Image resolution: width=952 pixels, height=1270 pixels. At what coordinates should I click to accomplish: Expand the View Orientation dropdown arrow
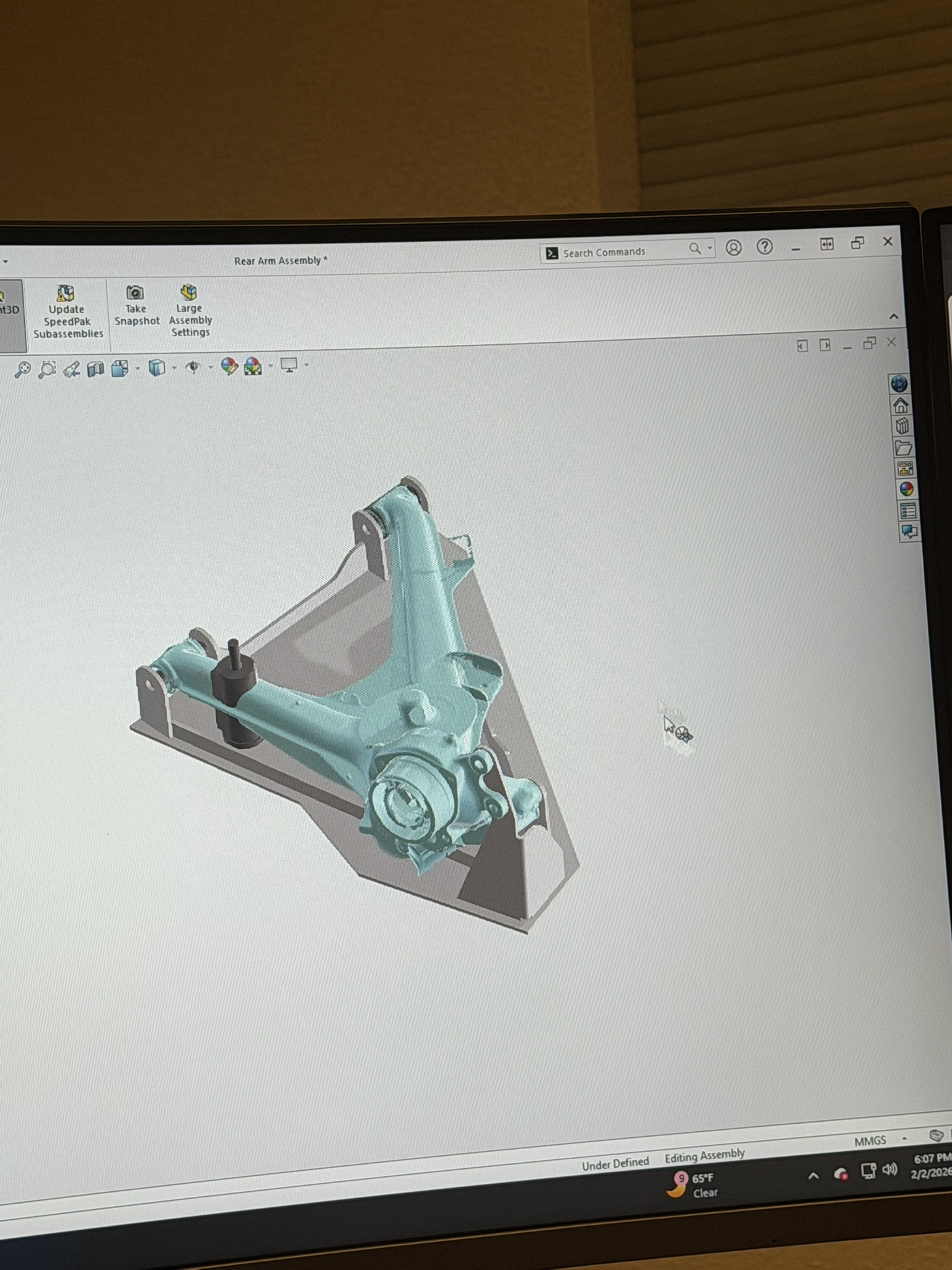point(137,368)
